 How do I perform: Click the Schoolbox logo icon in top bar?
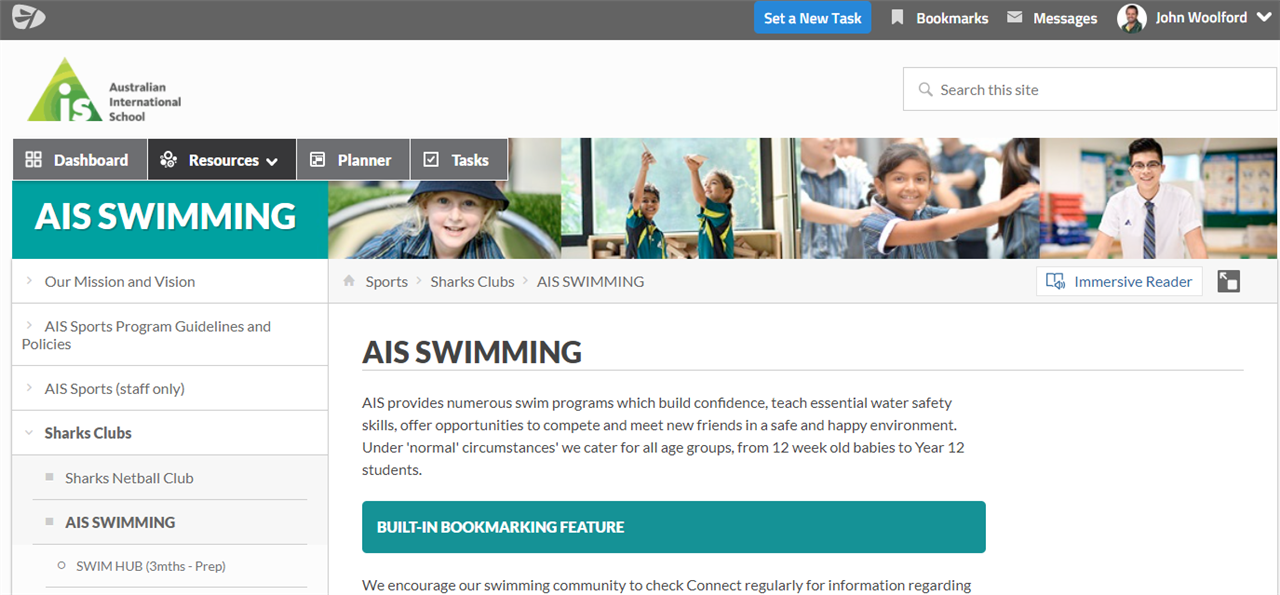pos(28,17)
